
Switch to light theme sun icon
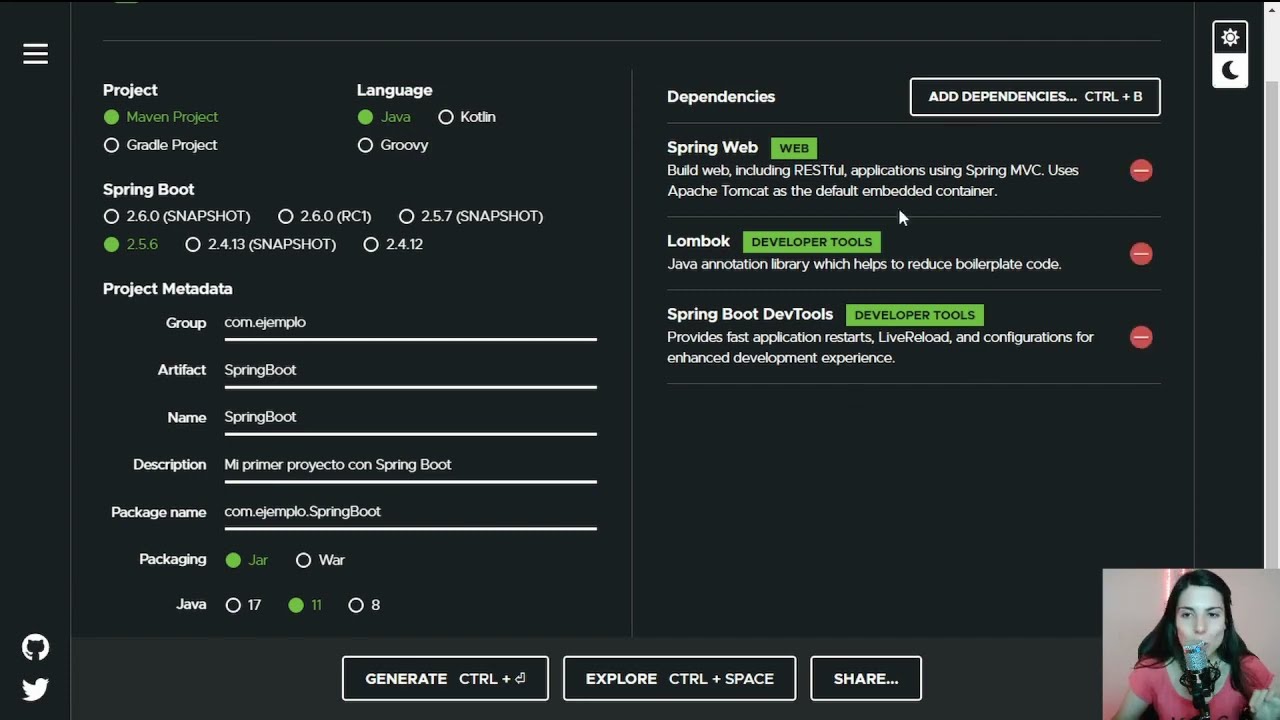[x=1230, y=38]
